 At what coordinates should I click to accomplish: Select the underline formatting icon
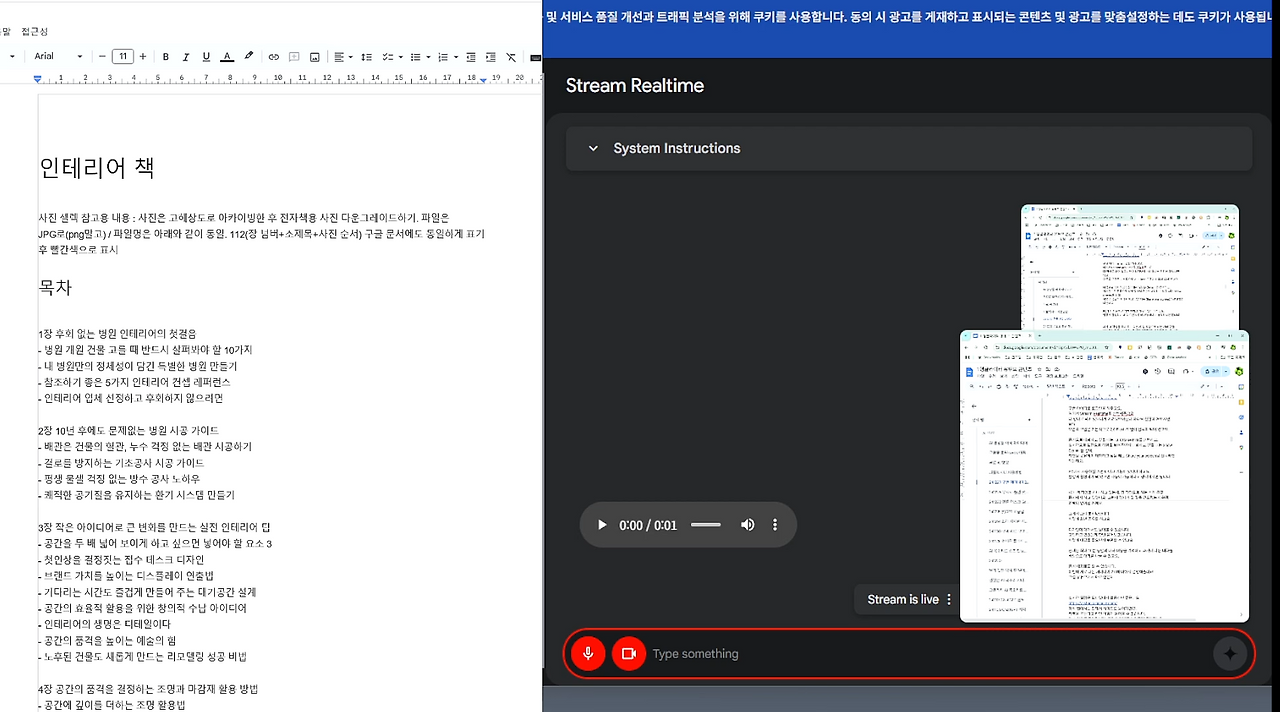[206, 57]
